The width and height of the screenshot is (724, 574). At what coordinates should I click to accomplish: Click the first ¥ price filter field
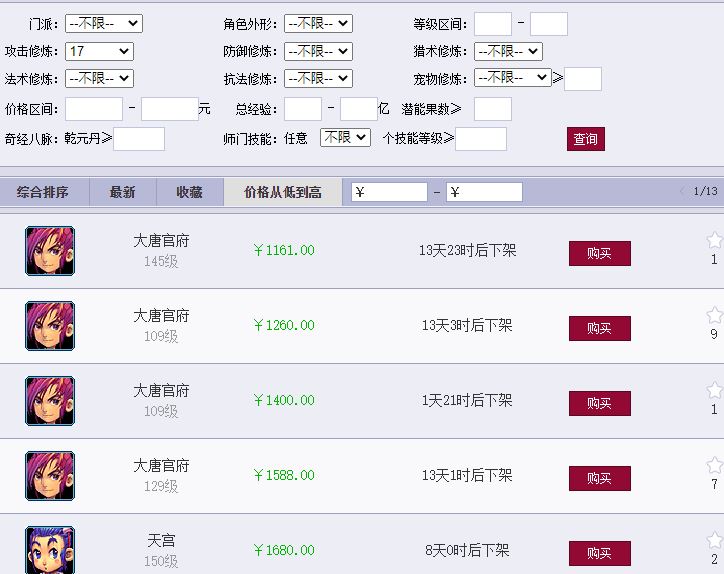389,192
